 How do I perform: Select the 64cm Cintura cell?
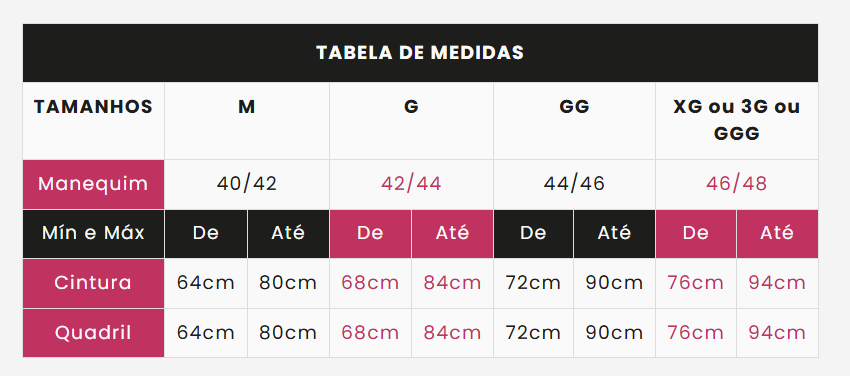206,283
